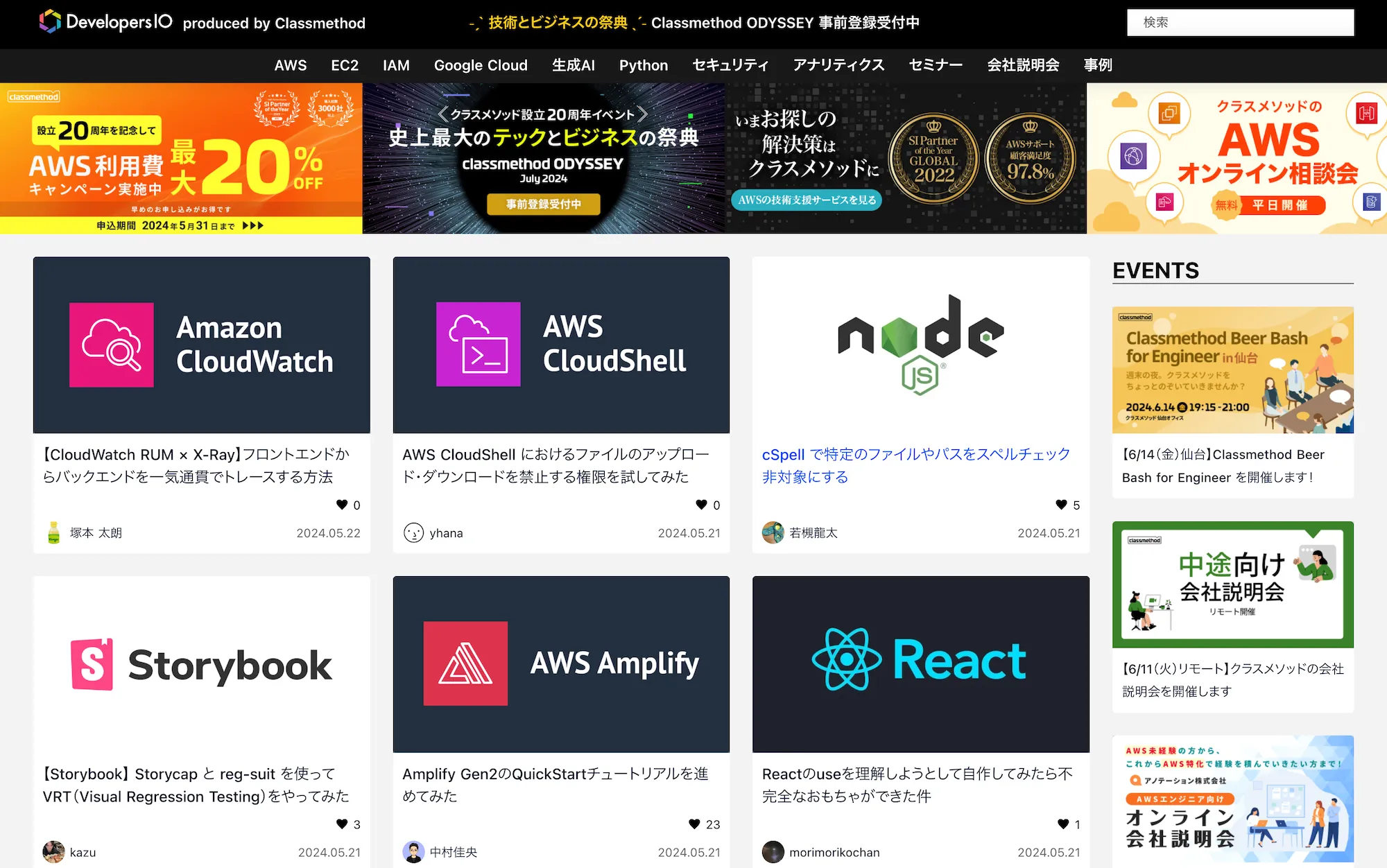Open author avatar for yhana
The image size is (1387, 868).
413,532
